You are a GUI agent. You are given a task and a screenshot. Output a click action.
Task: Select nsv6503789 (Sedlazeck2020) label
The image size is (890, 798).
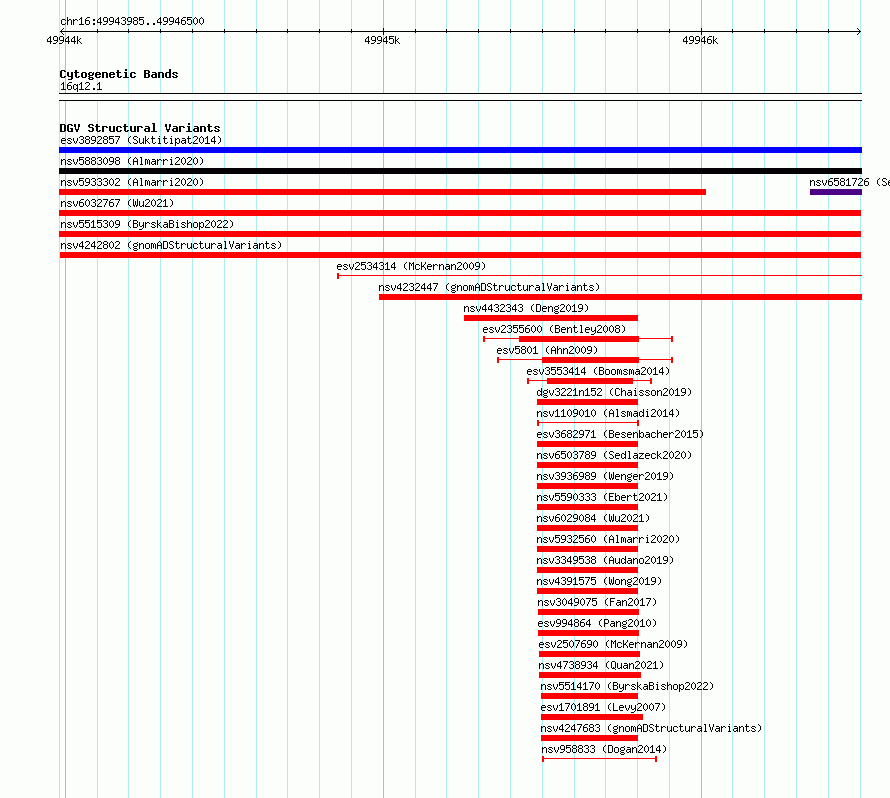614,455
